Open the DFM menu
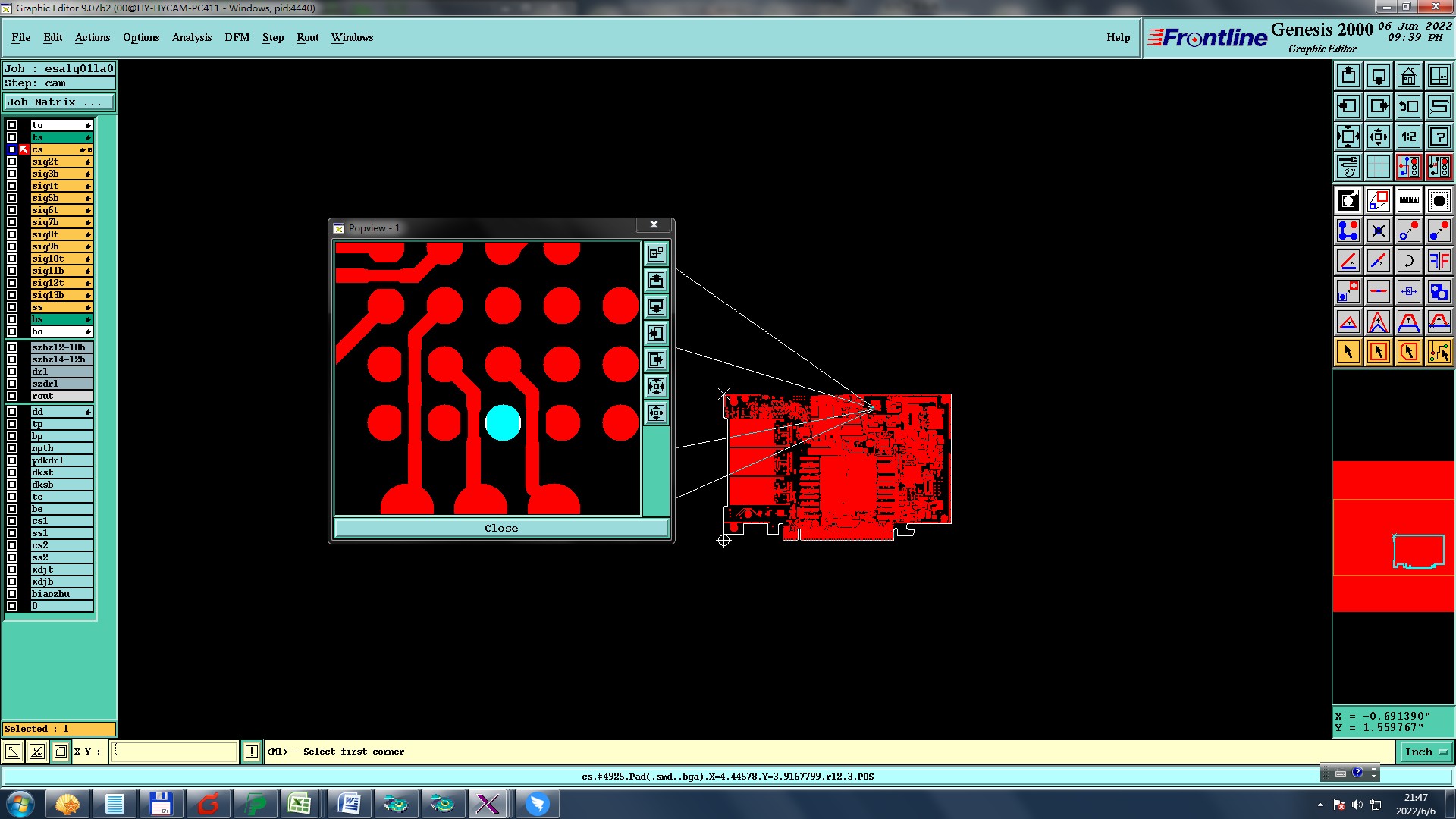 pyautogui.click(x=237, y=37)
